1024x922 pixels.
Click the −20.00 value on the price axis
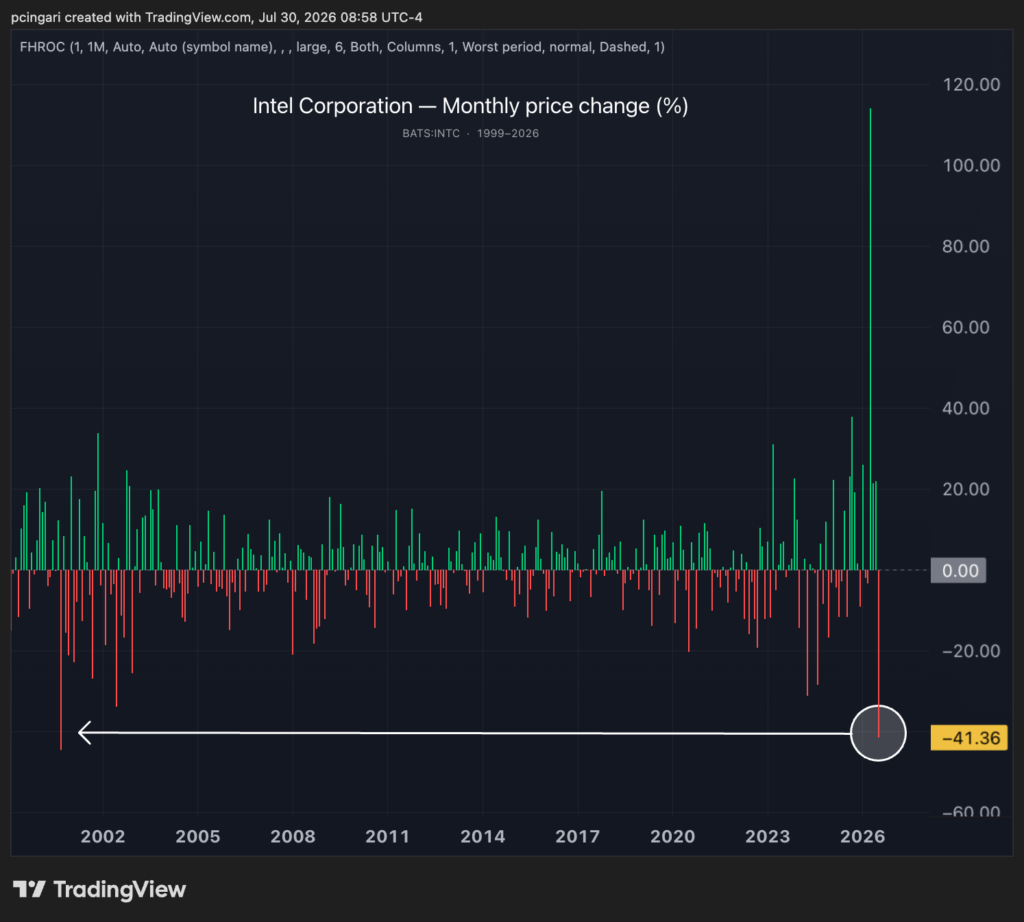[971, 652]
